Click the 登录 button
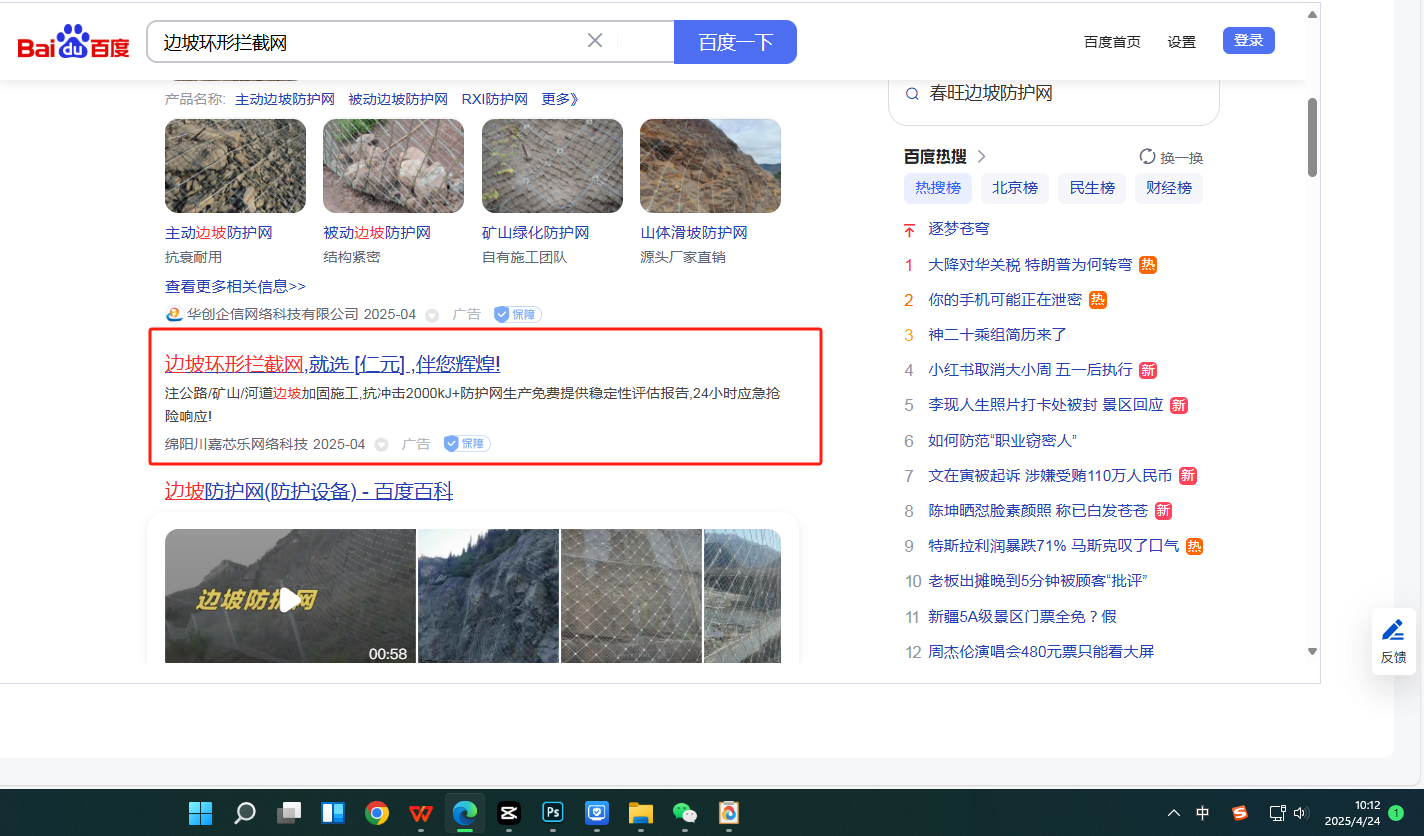 click(x=1249, y=41)
